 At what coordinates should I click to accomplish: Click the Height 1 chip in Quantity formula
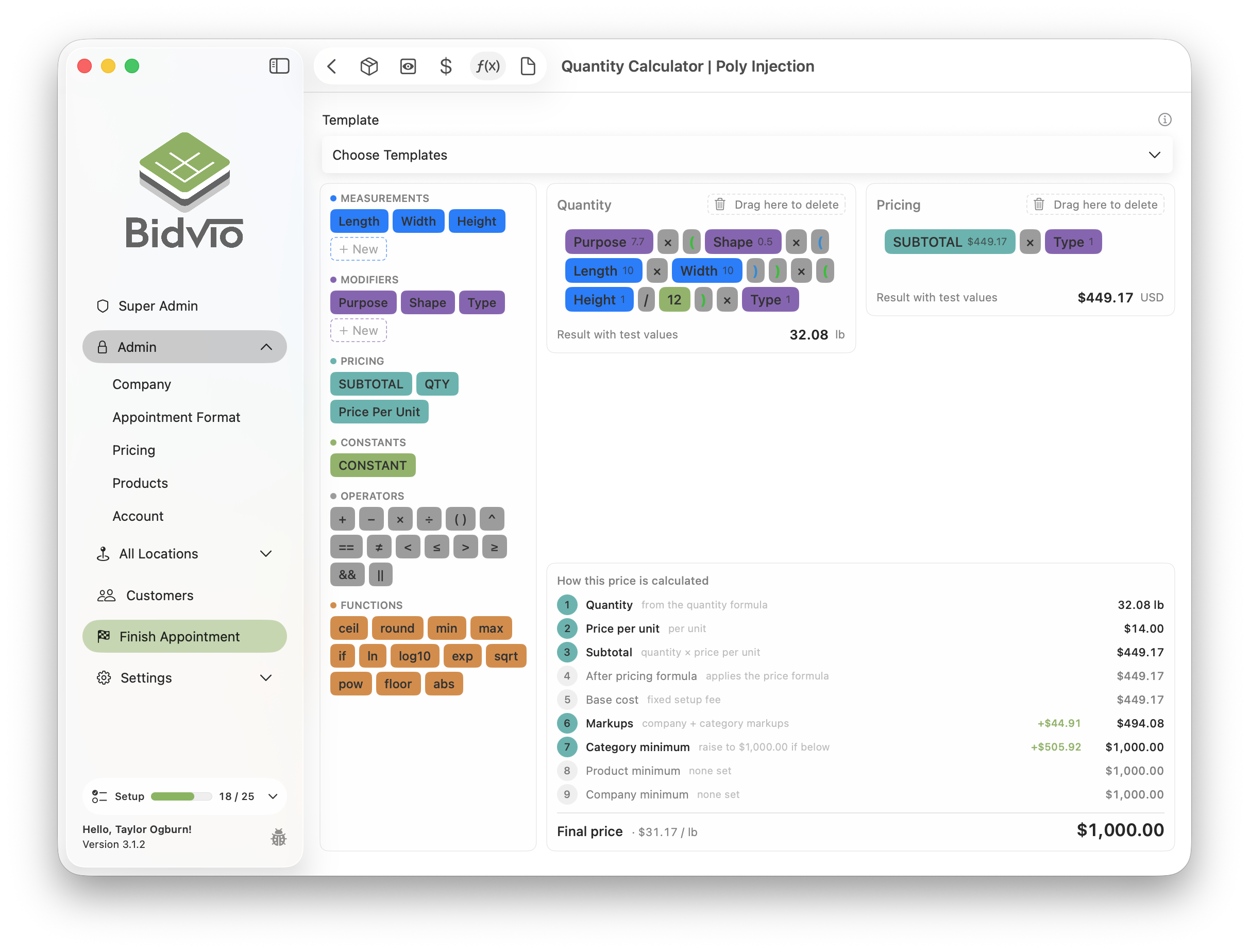click(x=598, y=299)
